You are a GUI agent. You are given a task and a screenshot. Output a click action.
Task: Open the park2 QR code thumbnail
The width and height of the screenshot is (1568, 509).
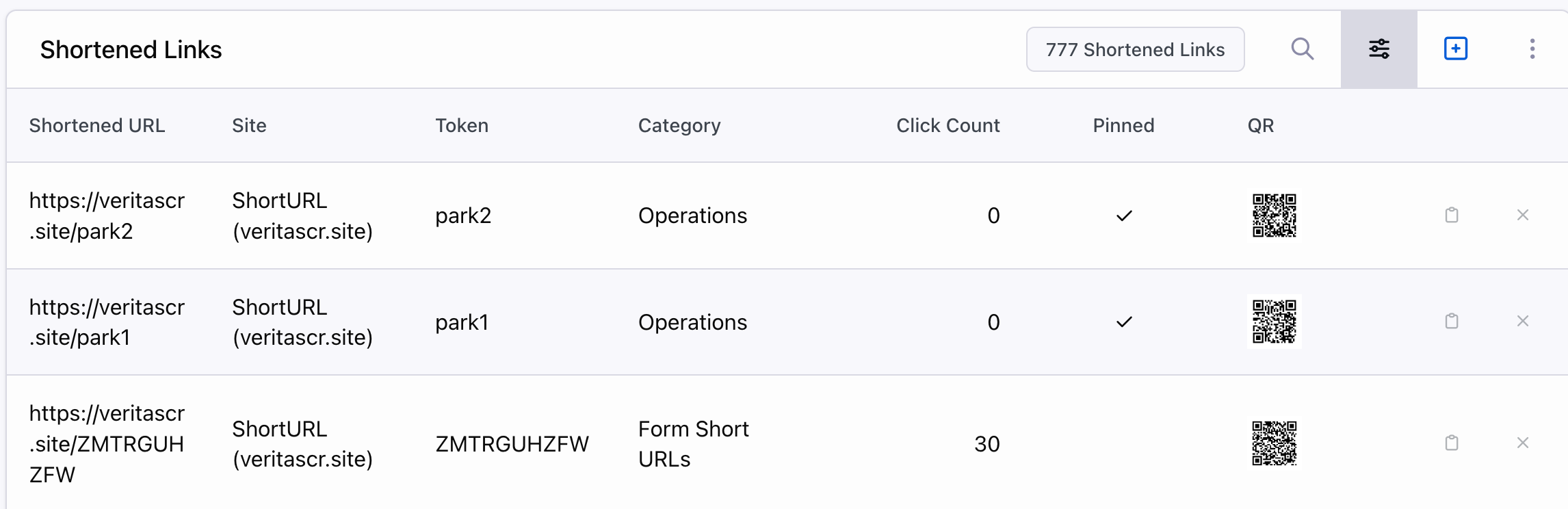click(x=1274, y=216)
